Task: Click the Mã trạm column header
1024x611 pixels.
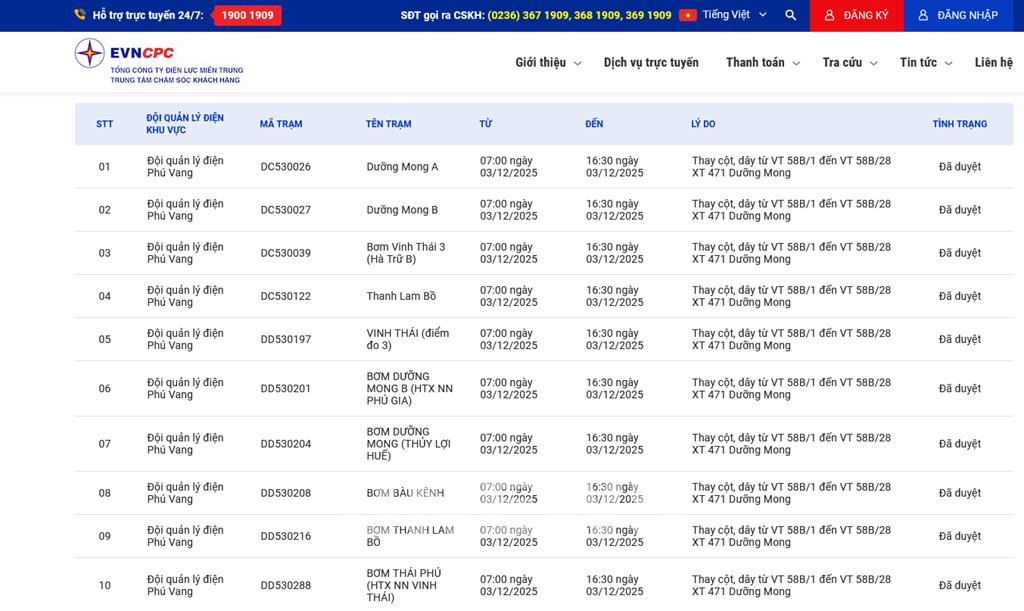Action: [x=281, y=124]
